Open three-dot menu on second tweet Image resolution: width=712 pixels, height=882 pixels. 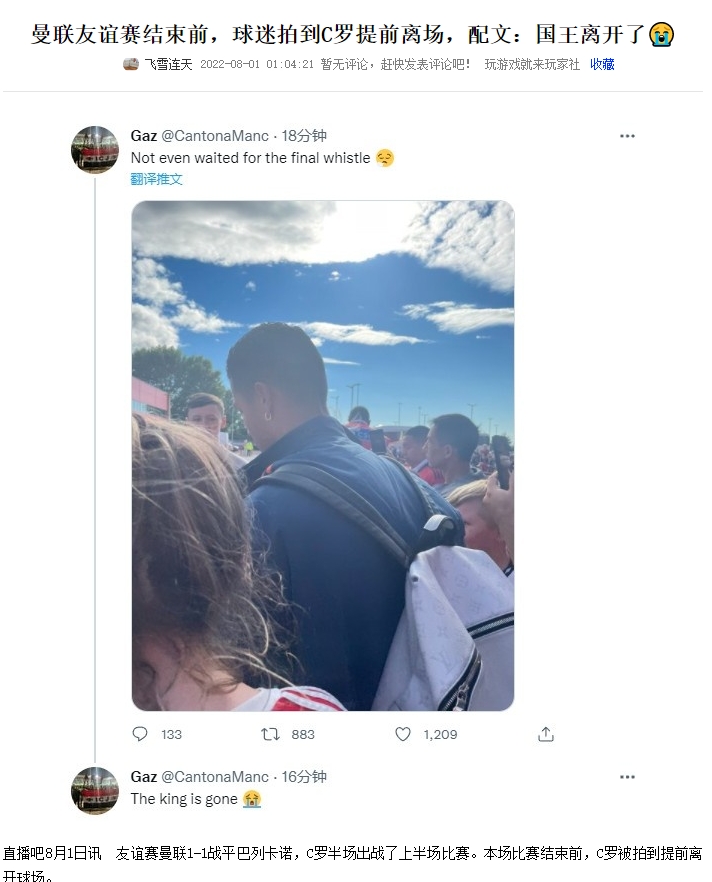627,777
